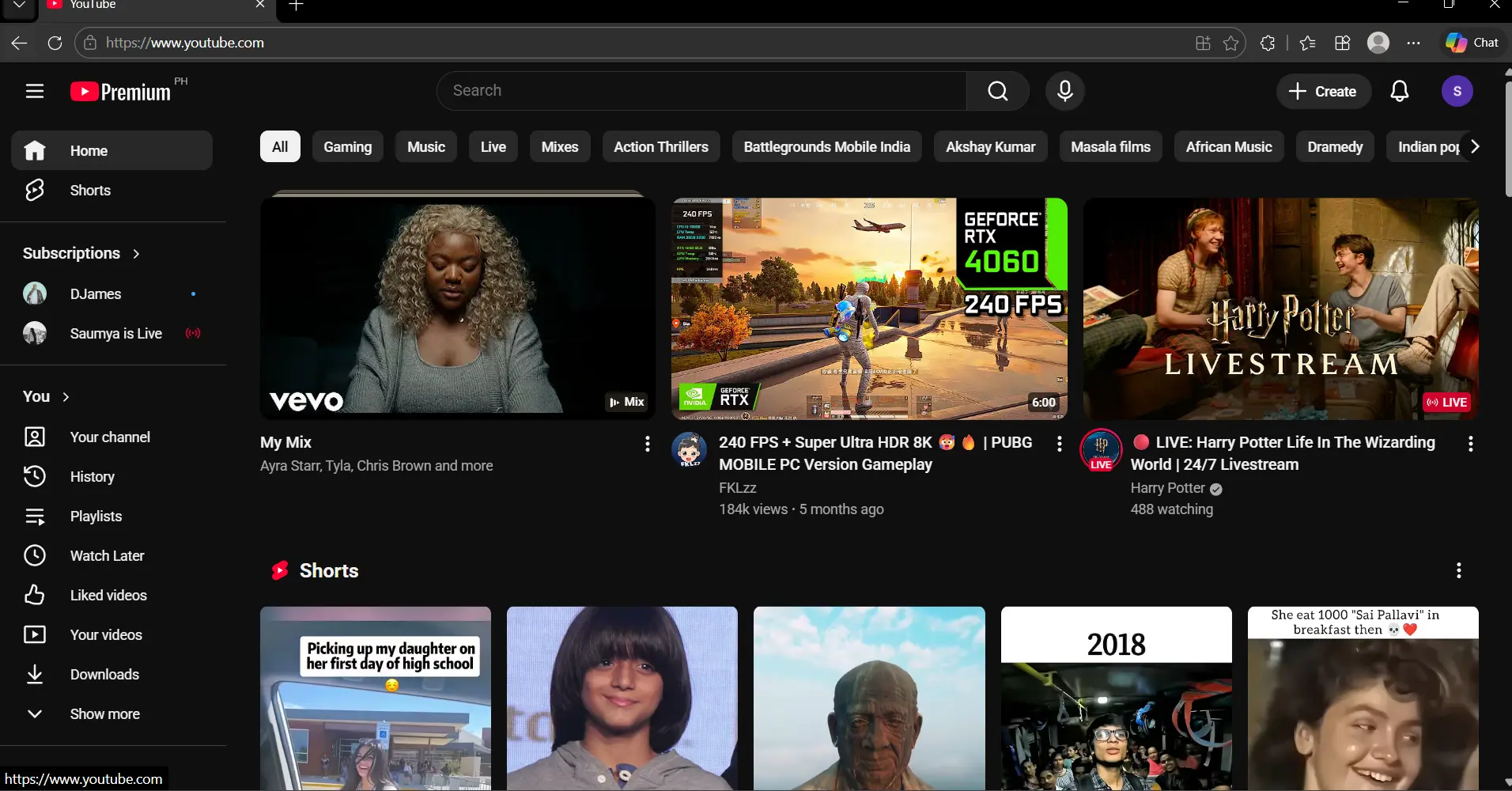
Task: Open Shorts section options menu
Action: tap(1458, 570)
